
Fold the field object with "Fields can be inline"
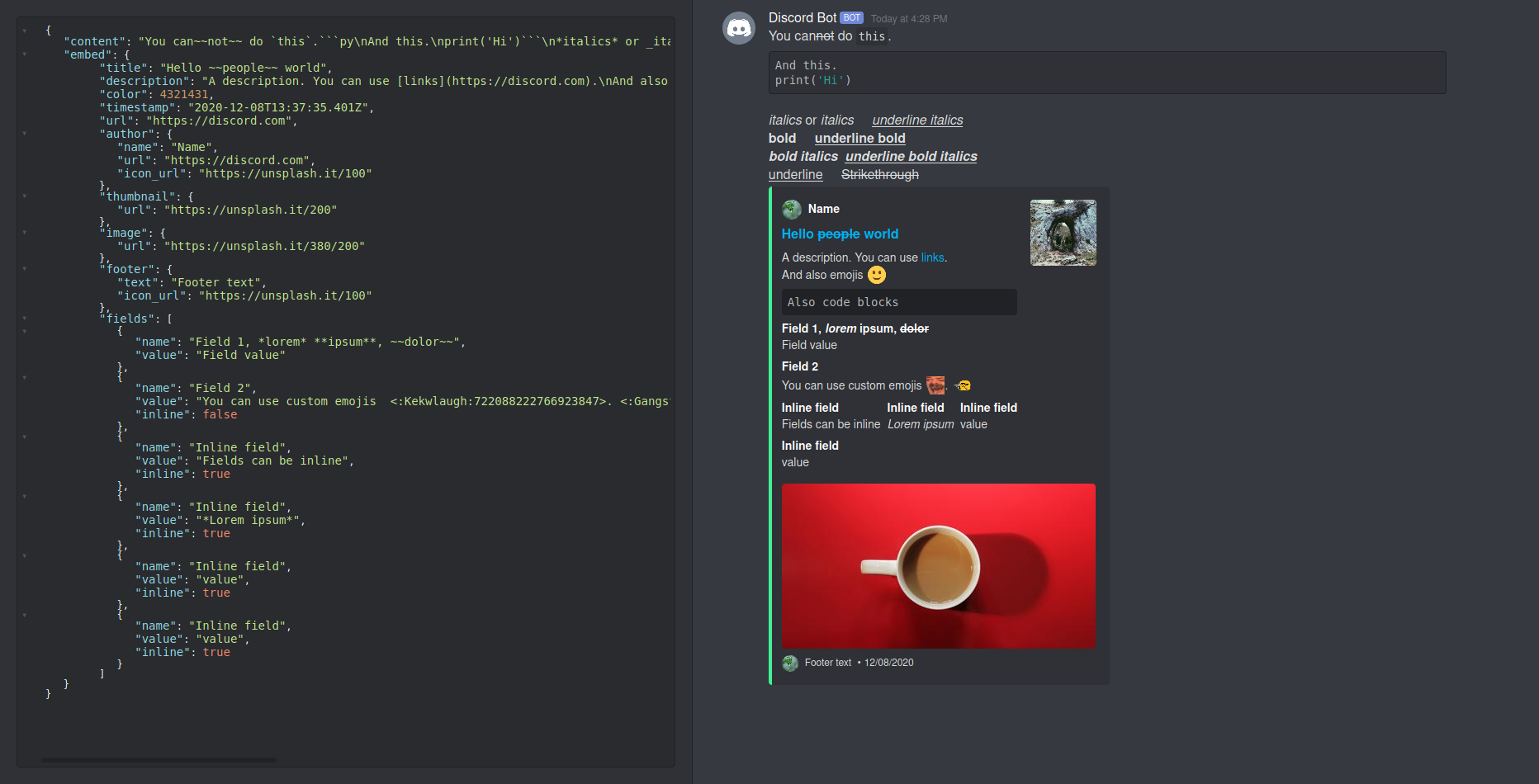[25, 437]
